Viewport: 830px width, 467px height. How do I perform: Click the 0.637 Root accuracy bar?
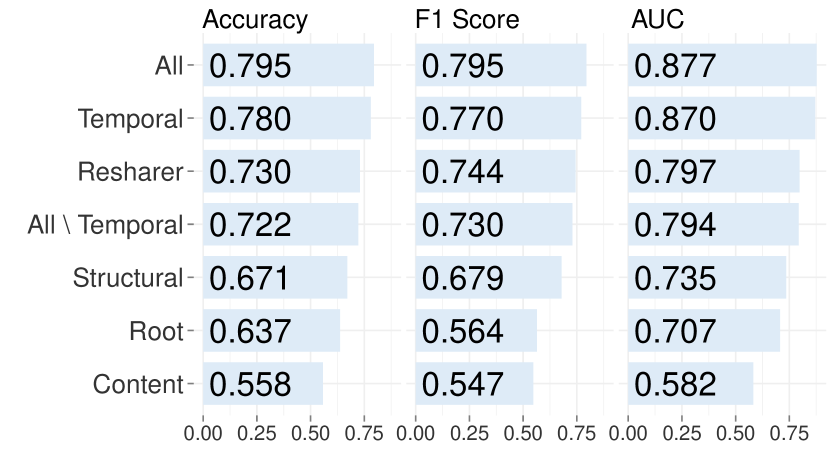(271, 331)
